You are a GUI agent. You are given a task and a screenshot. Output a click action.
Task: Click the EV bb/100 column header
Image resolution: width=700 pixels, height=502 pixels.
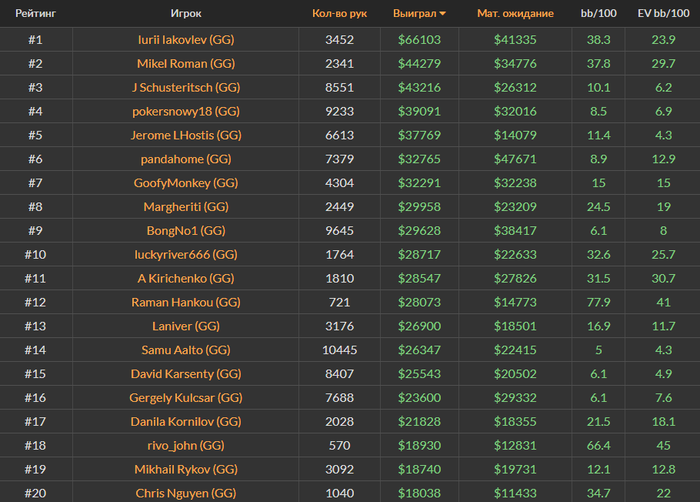click(x=663, y=14)
